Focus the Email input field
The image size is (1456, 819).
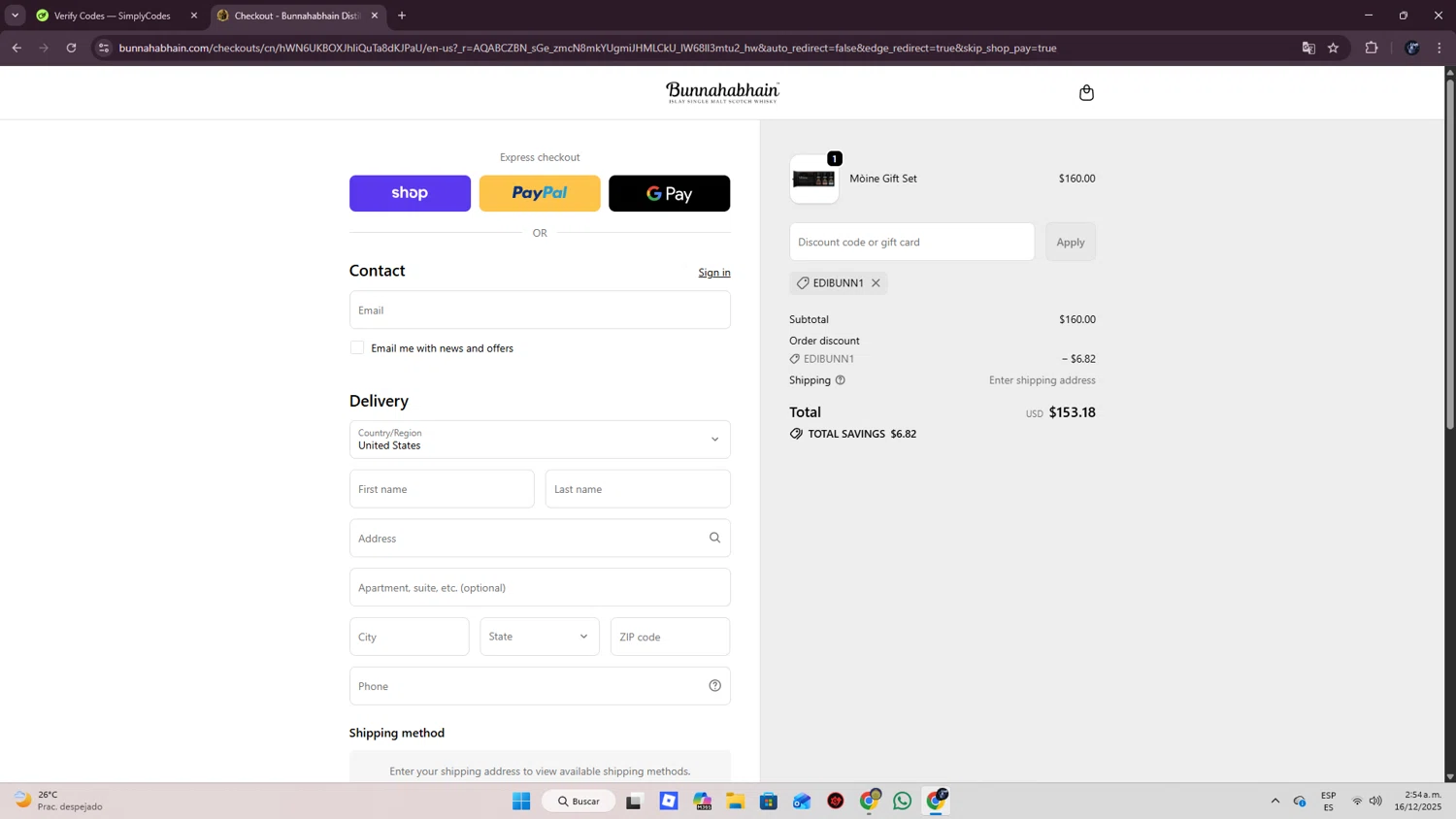point(540,311)
